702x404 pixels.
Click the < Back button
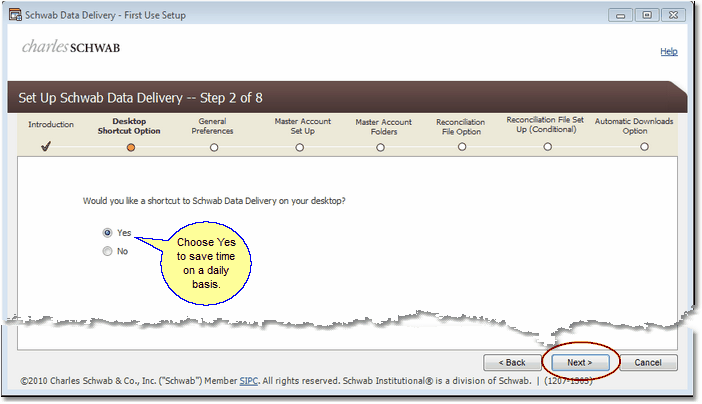click(512, 362)
